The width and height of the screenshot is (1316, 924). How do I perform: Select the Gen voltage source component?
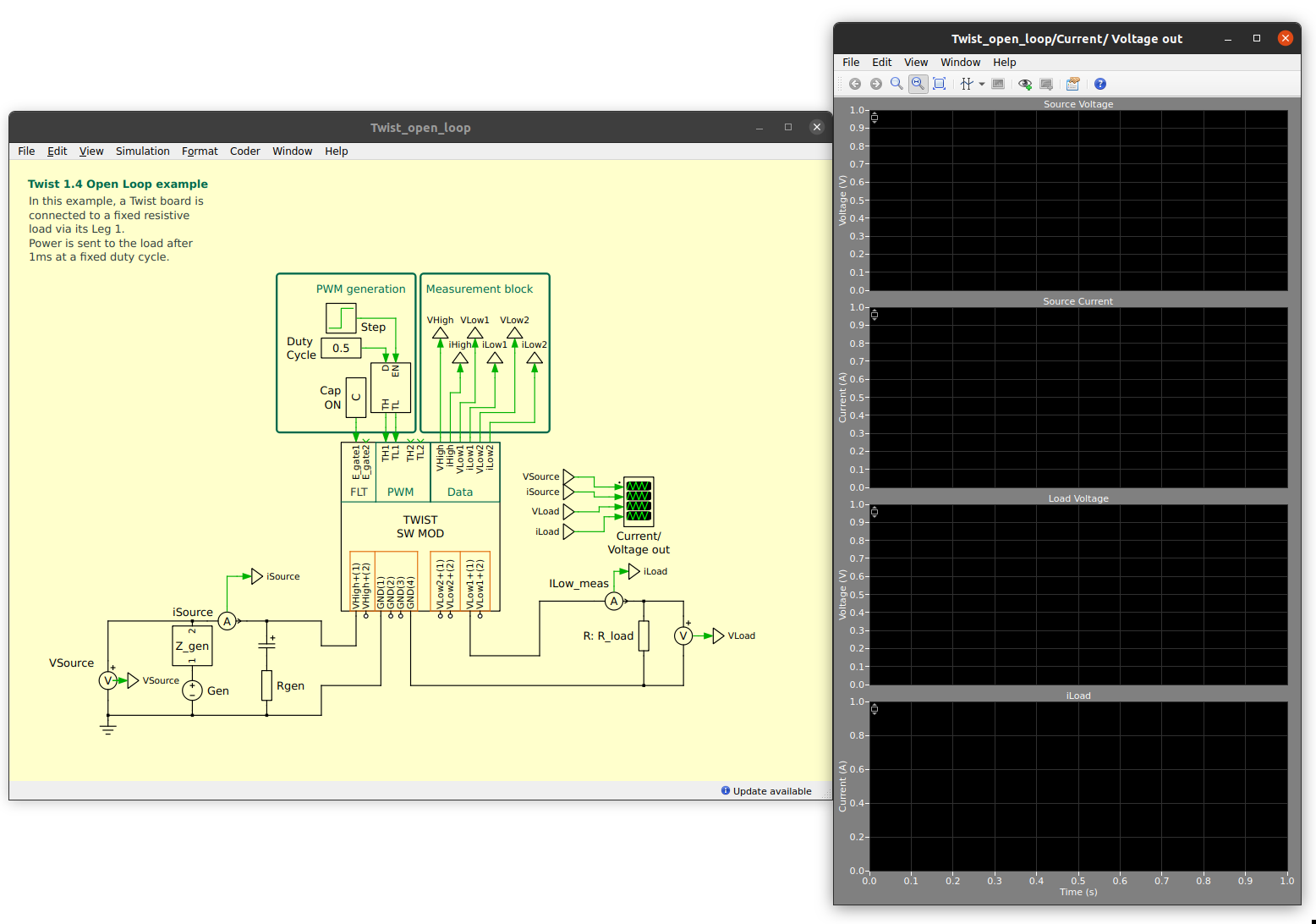192,690
